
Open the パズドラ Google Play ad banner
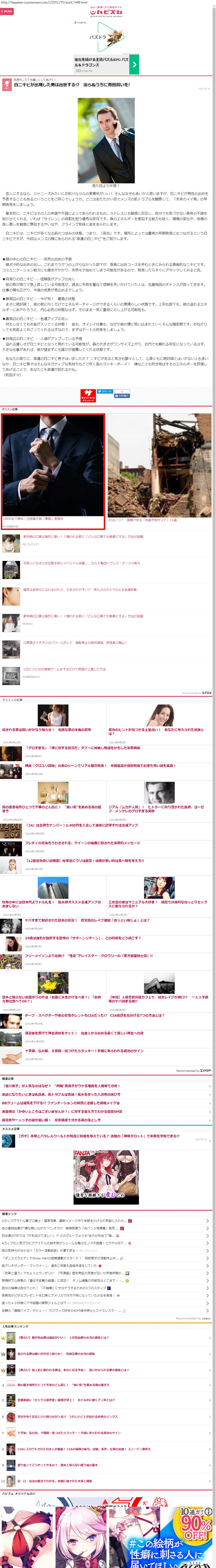(x=106, y=38)
